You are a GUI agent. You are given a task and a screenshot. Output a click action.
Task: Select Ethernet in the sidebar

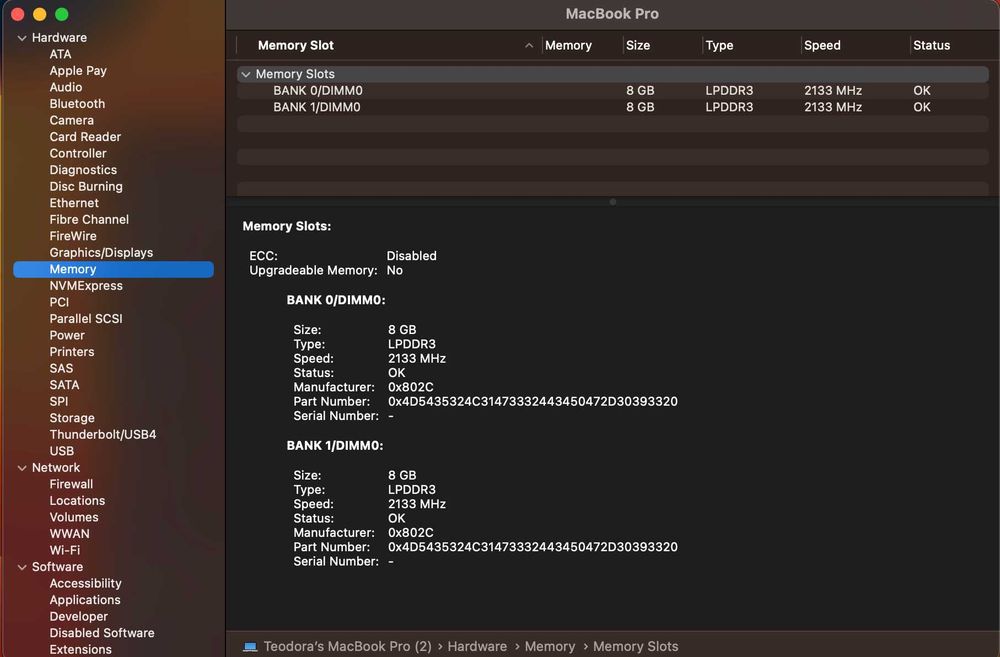[x=74, y=203]
